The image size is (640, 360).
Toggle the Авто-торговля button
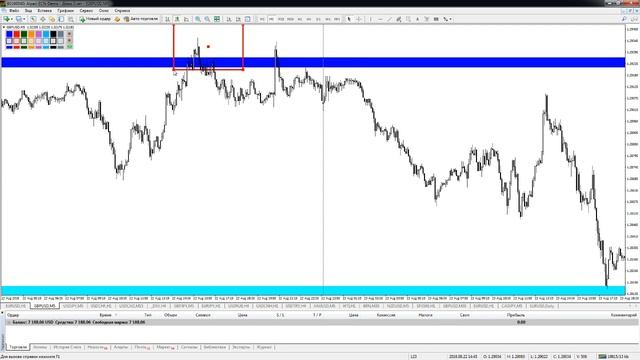pyautogui.click(x=140, y=19)
